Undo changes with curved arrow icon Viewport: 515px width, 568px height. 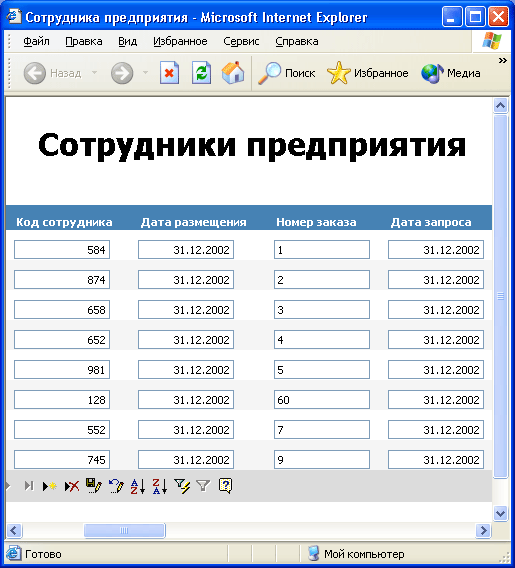click(x=116, y=486)
